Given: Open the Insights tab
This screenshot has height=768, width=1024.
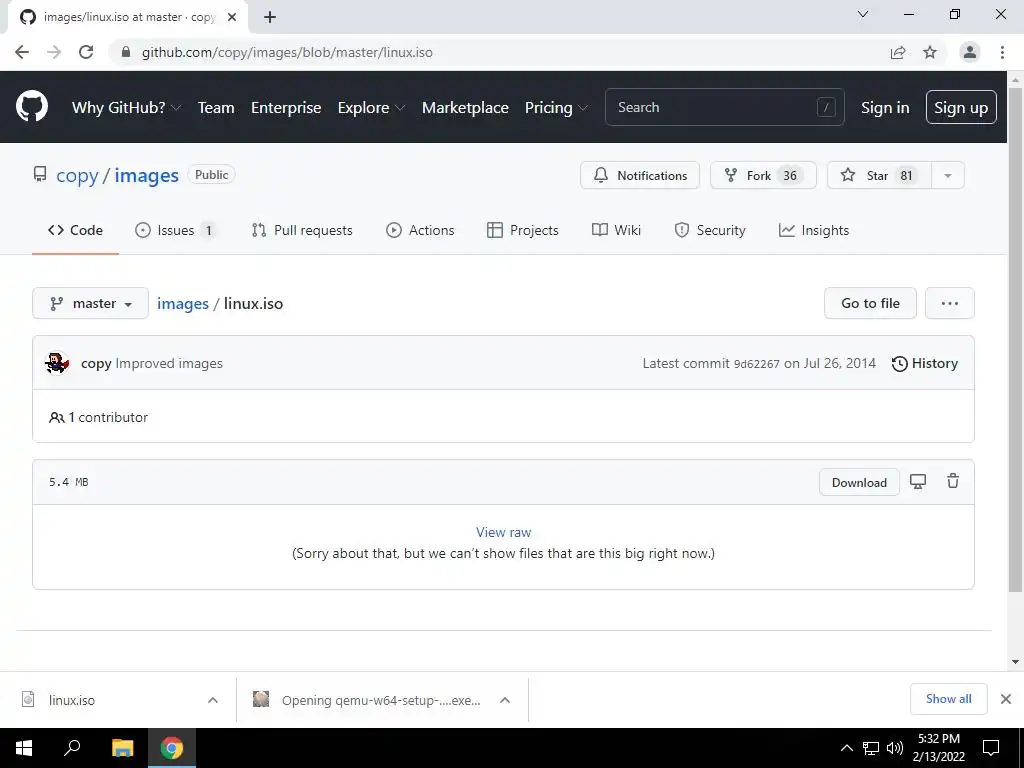Looking at the screenshot, I should pos(814,230).
